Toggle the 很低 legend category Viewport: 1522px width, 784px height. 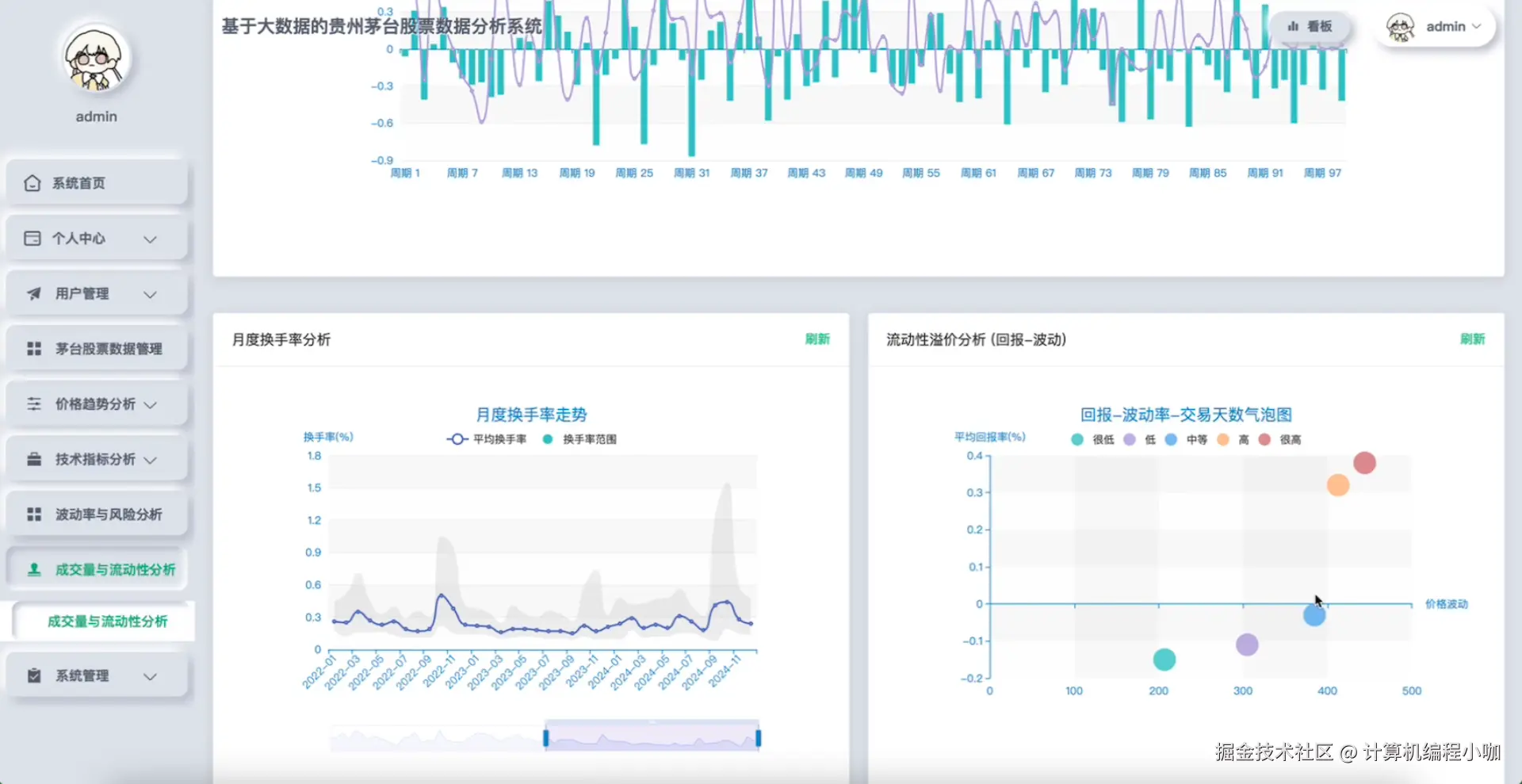click(1092, 439)
